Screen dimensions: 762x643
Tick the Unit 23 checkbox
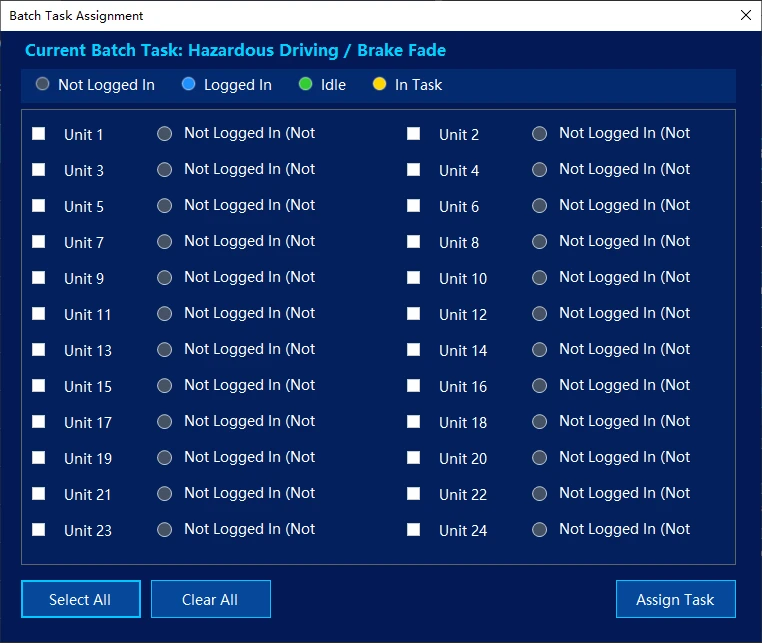(x=38, y=529)
